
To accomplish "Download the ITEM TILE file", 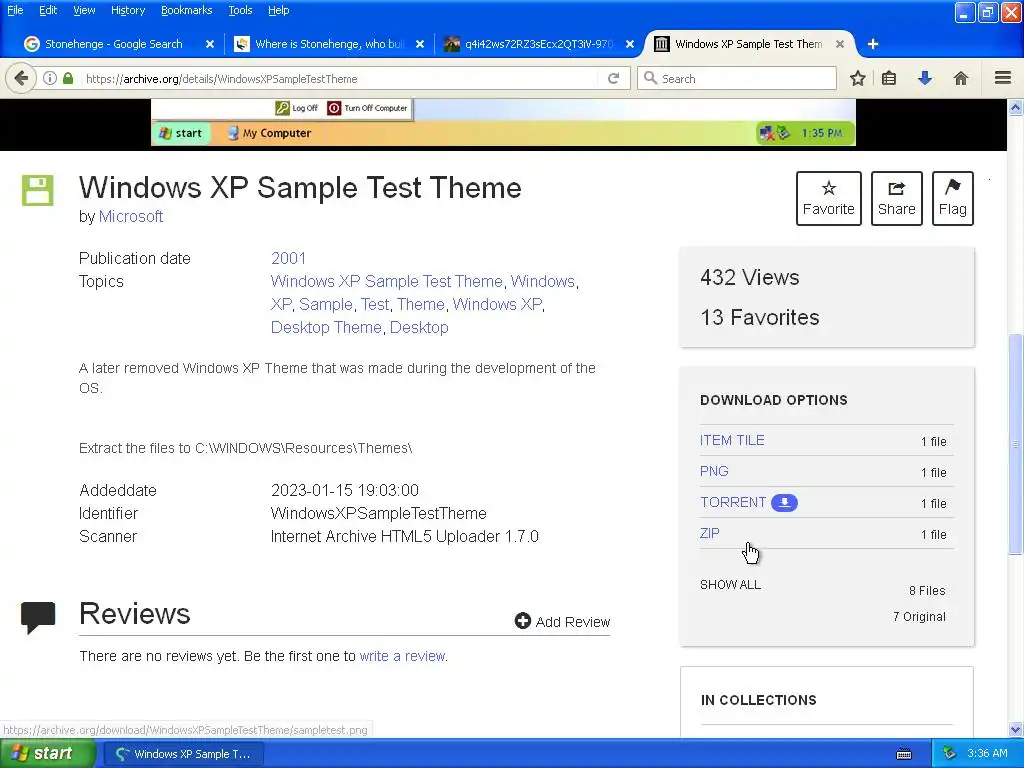I will coord(732,440).
